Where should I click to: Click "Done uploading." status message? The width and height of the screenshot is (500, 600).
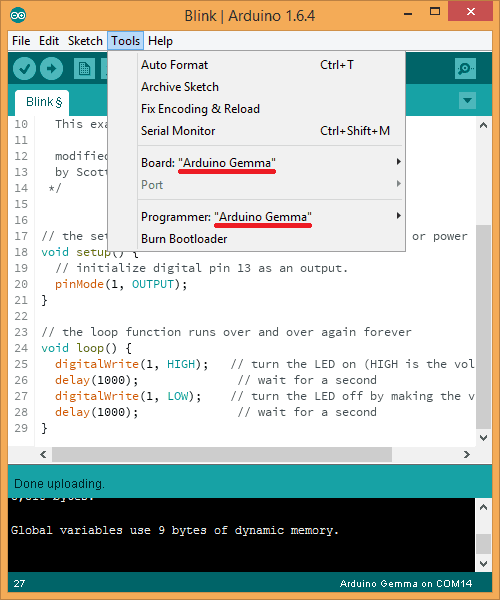coord(59,484)
